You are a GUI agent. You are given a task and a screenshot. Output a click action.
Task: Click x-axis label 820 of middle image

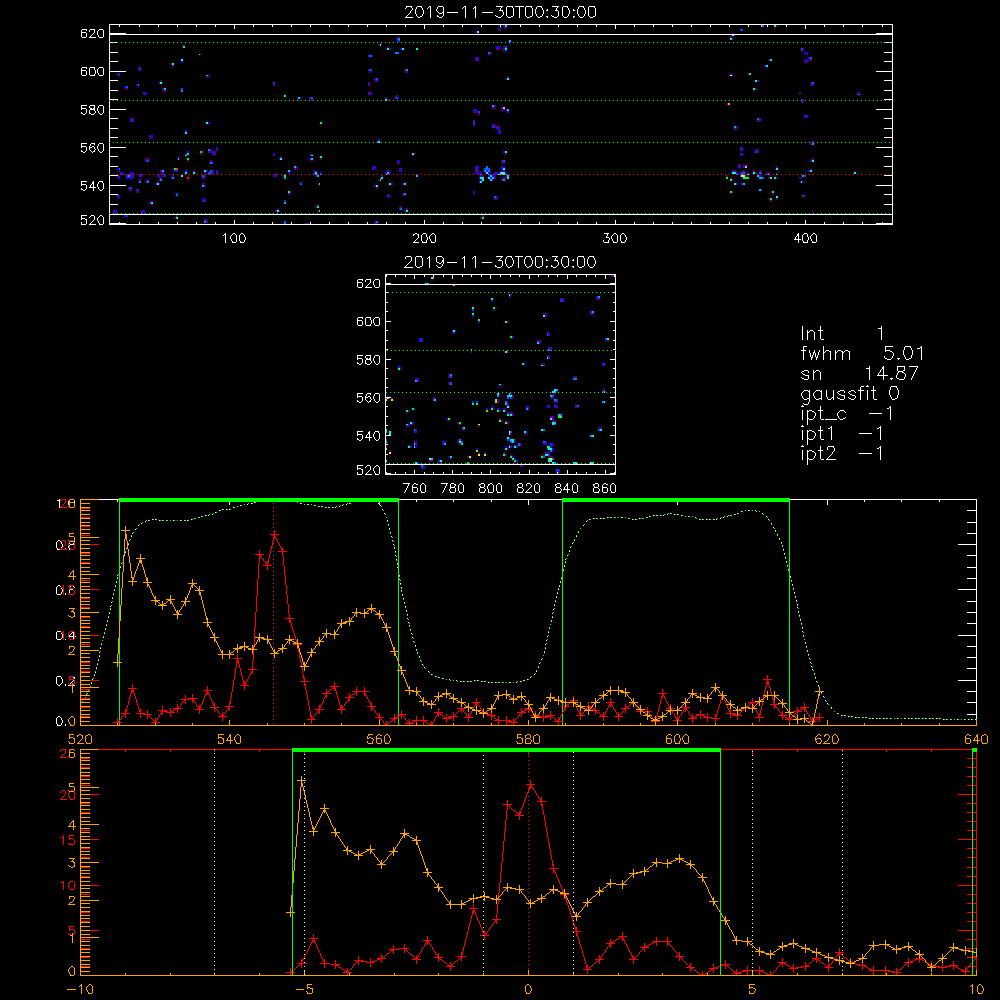click(529, 489)
